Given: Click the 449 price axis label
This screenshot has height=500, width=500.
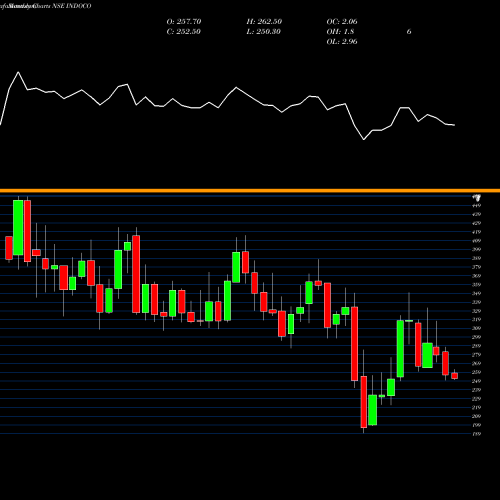Looking at the screenshot, I should [476, 206].
